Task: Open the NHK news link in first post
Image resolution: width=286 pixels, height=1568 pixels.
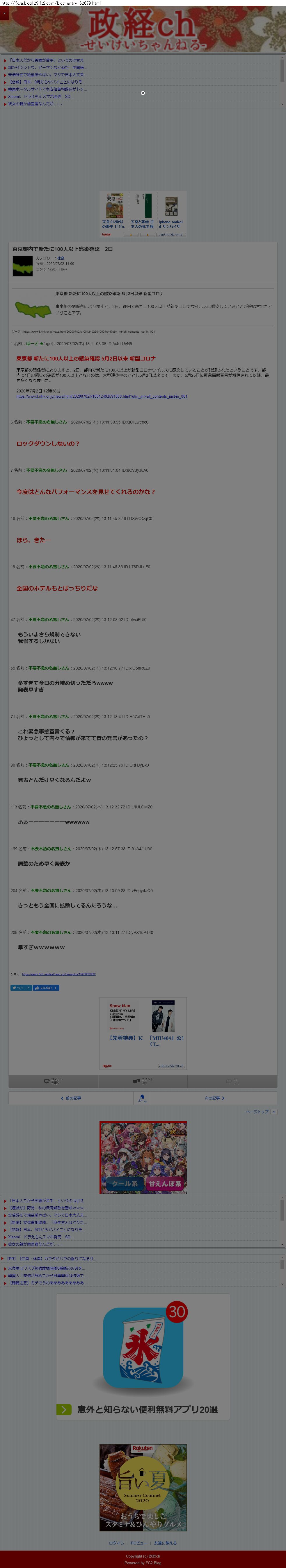Action: click(102, 396)
